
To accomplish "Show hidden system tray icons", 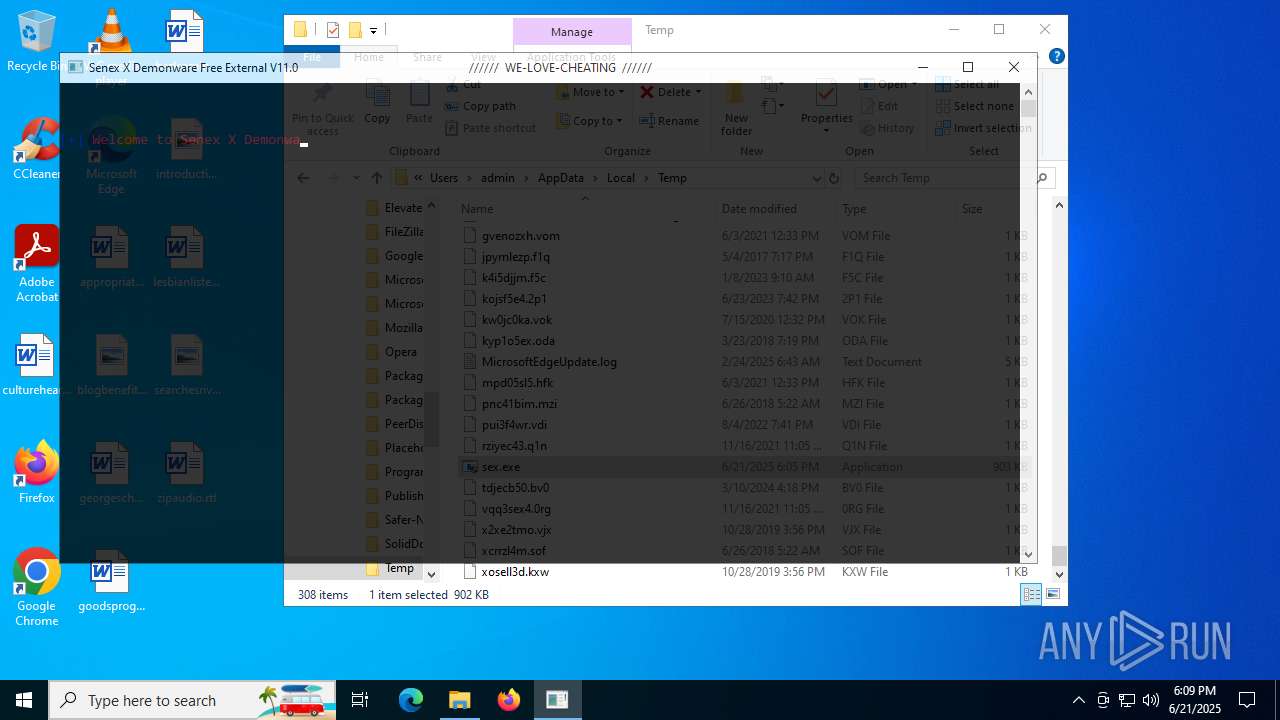I will (x=1078, y=700).
